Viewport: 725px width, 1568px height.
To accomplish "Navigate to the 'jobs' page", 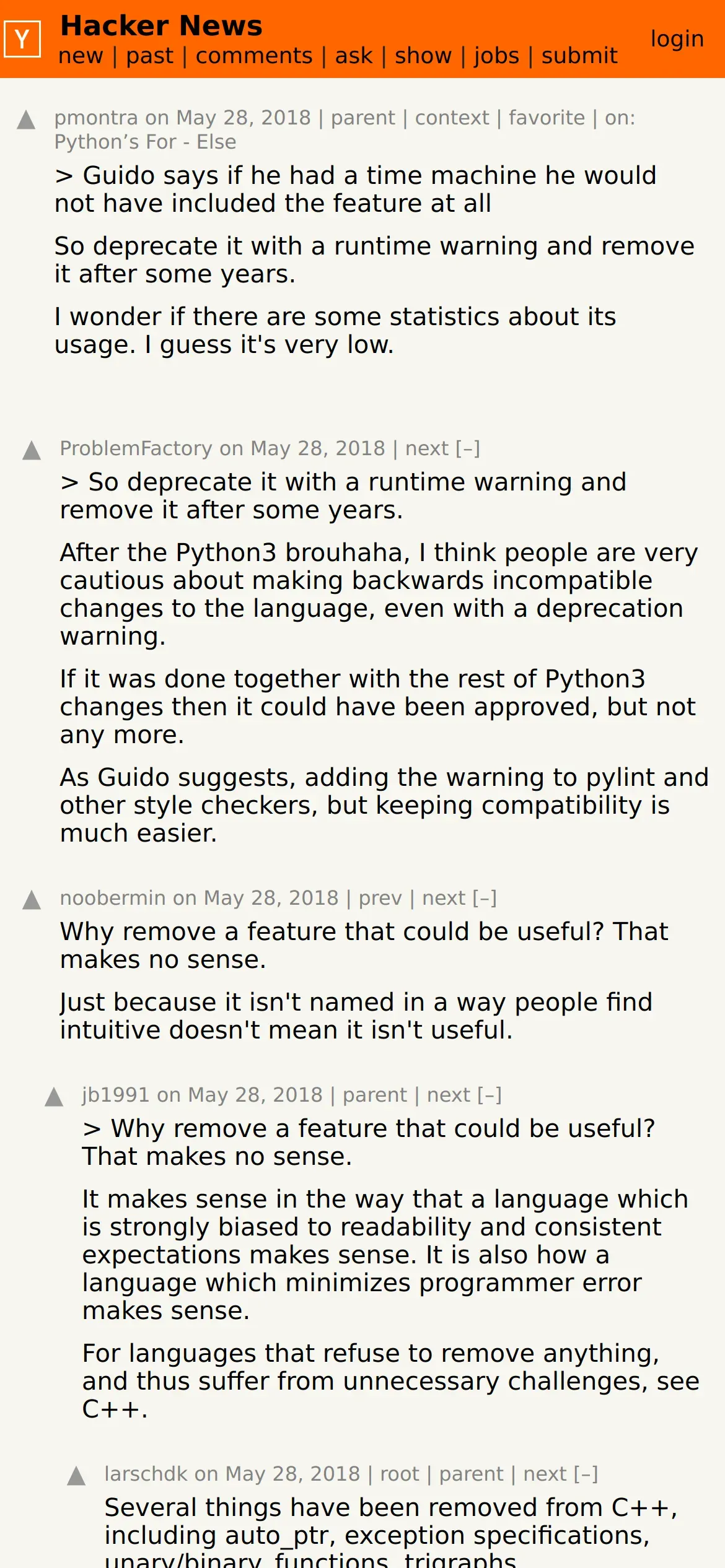I will pyautogui.click(x=496, y=56).
